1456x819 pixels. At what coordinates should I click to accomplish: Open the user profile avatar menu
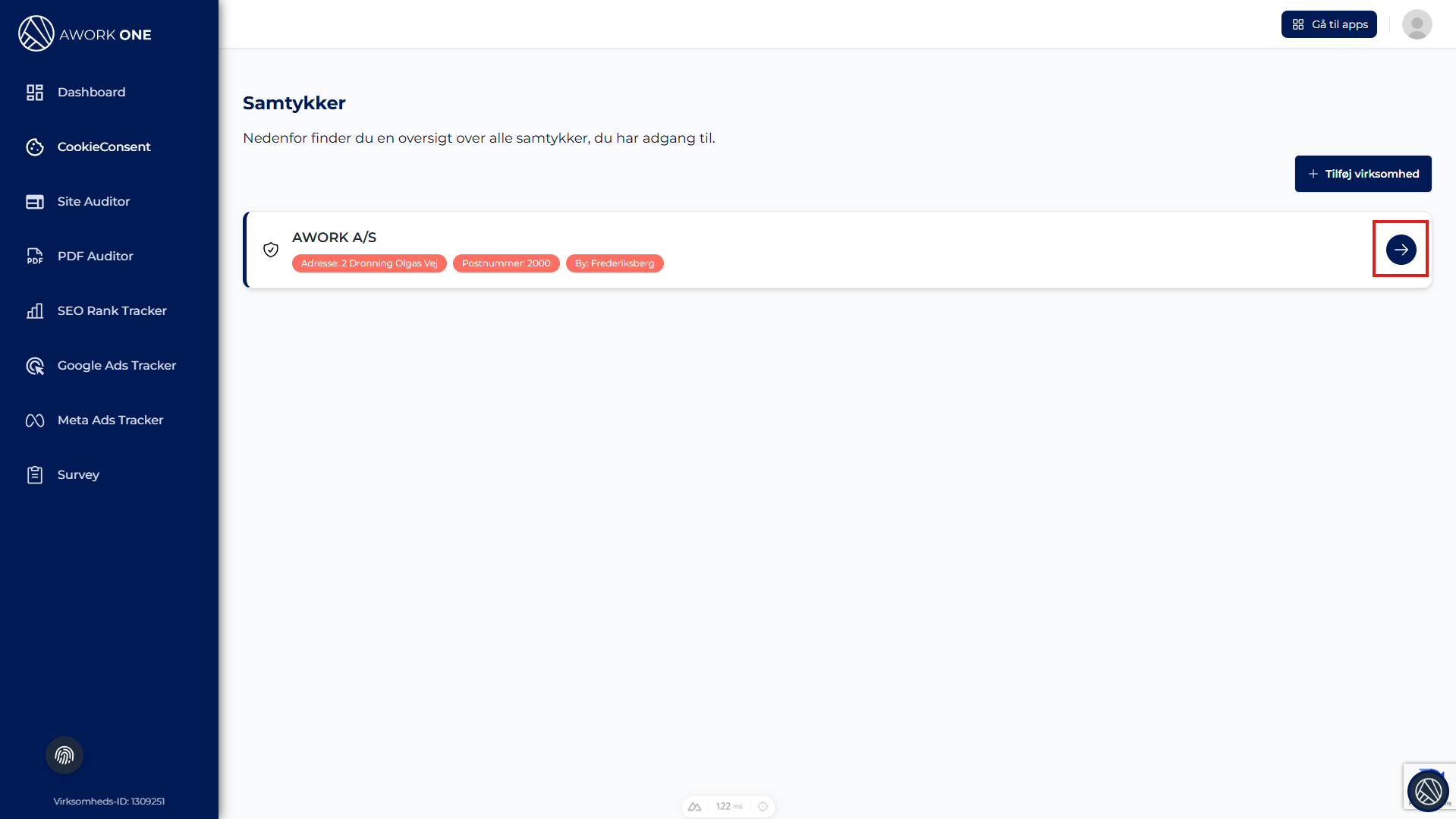click(1417, 24)
